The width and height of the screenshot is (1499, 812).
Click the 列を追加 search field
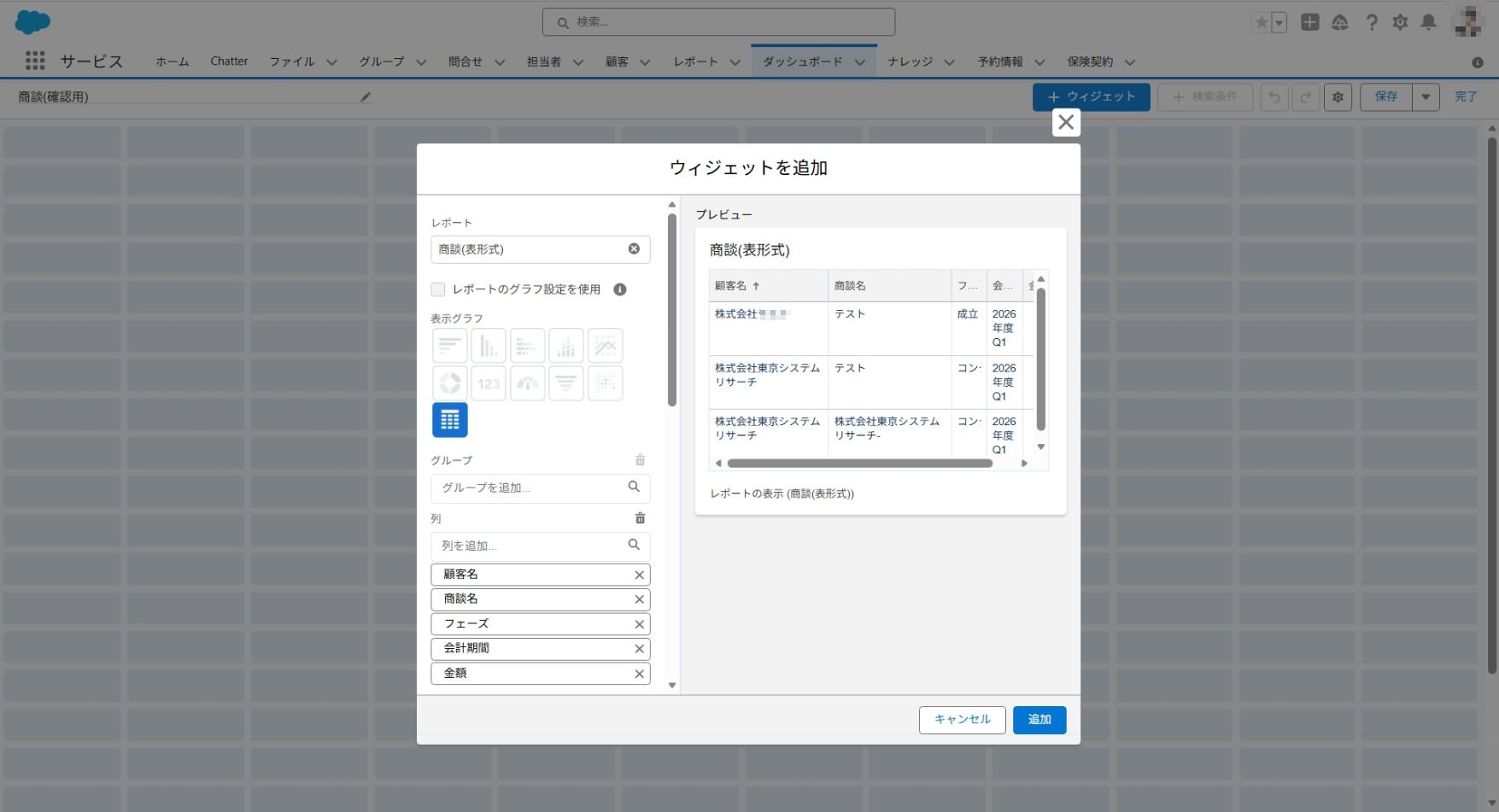533,546
